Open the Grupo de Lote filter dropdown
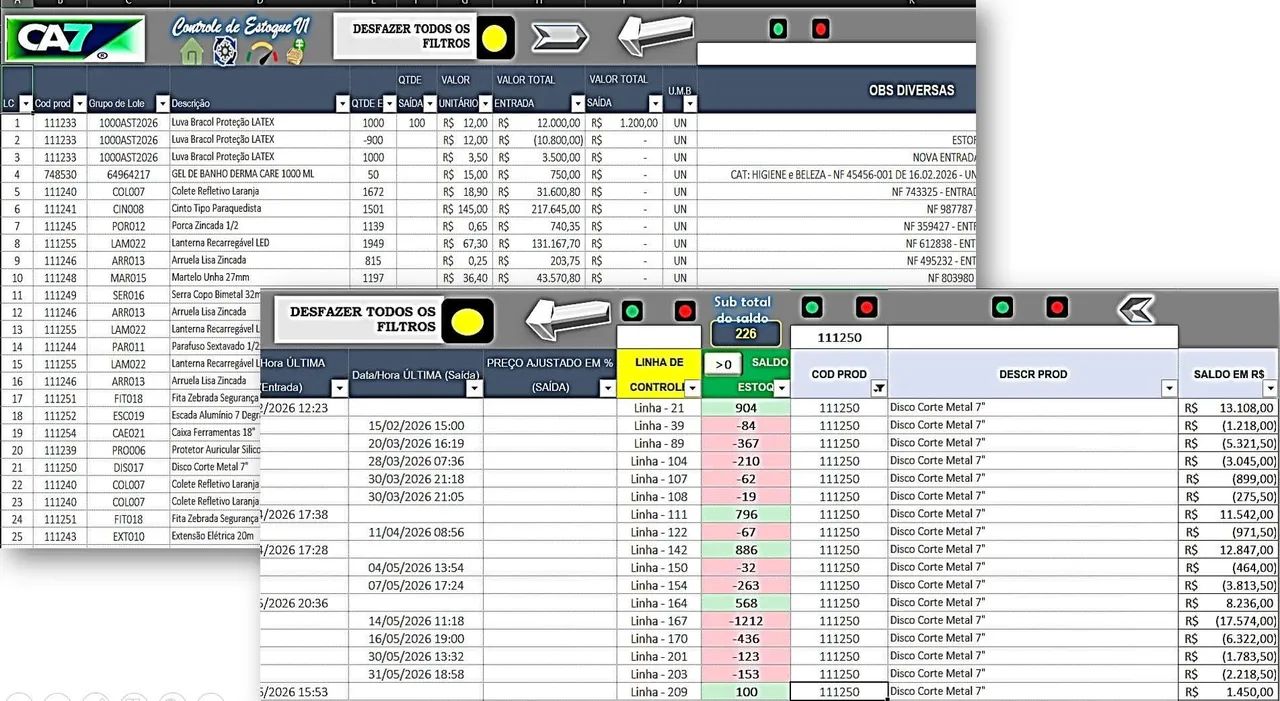 (161, 103)
